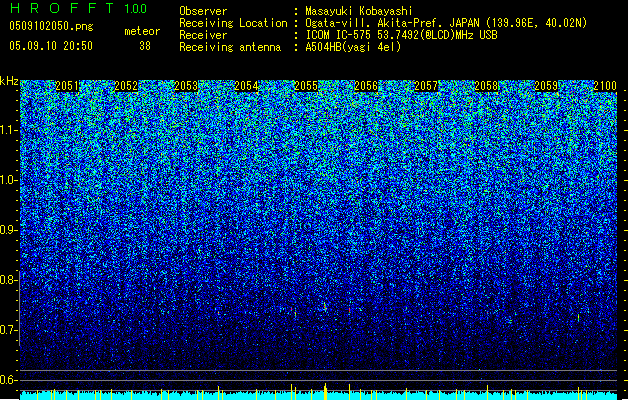Viewport: 629px width, 400px height.
Task: Click receiver value ICOM IC-575 53.7492 MHz USB
Action: [401, 35]
